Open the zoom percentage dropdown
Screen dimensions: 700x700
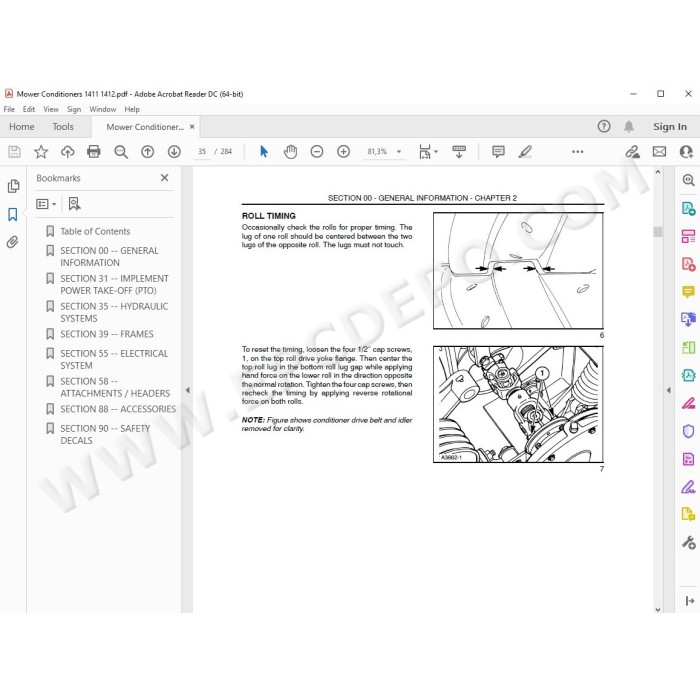(x=399, y=152)
